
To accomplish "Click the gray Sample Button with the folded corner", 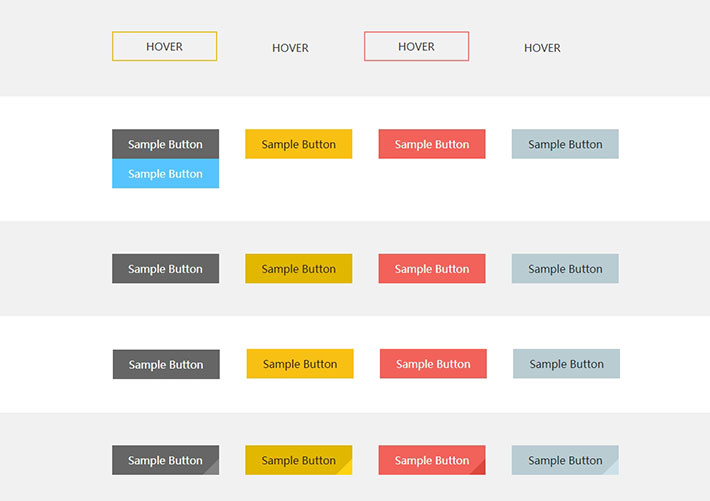I will click(x=165, y=460).
